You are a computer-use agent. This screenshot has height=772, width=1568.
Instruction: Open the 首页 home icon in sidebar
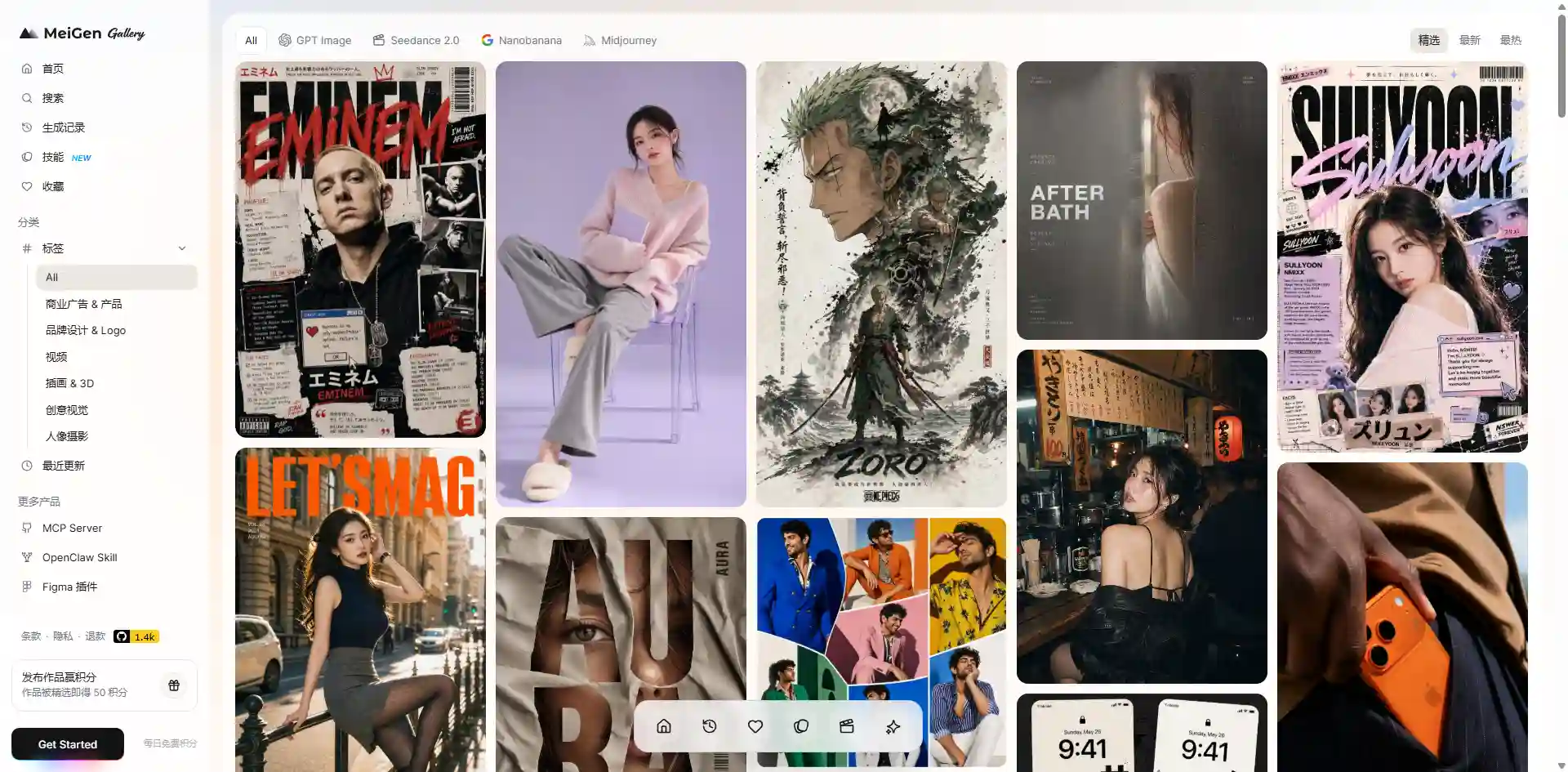27,69
